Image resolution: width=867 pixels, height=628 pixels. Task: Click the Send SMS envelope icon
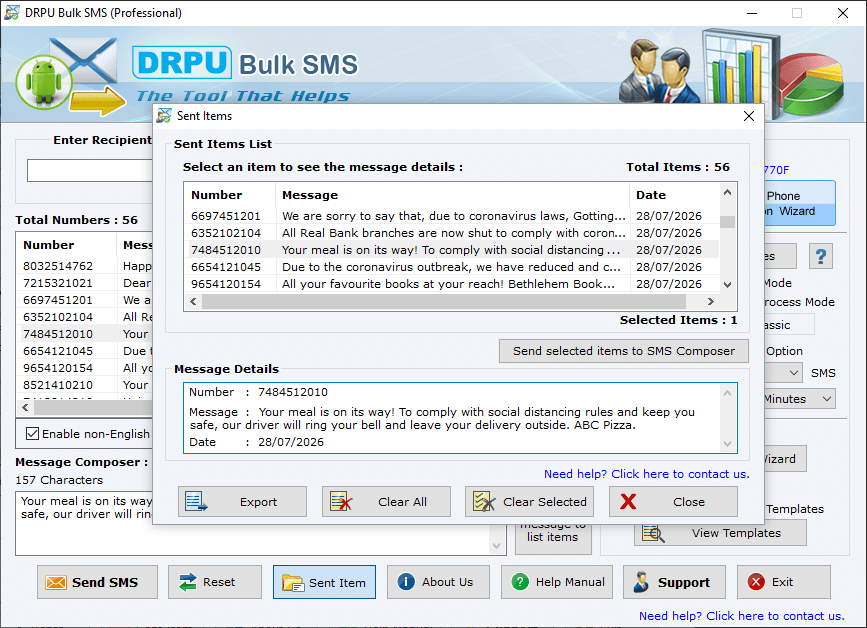(56, 583)
